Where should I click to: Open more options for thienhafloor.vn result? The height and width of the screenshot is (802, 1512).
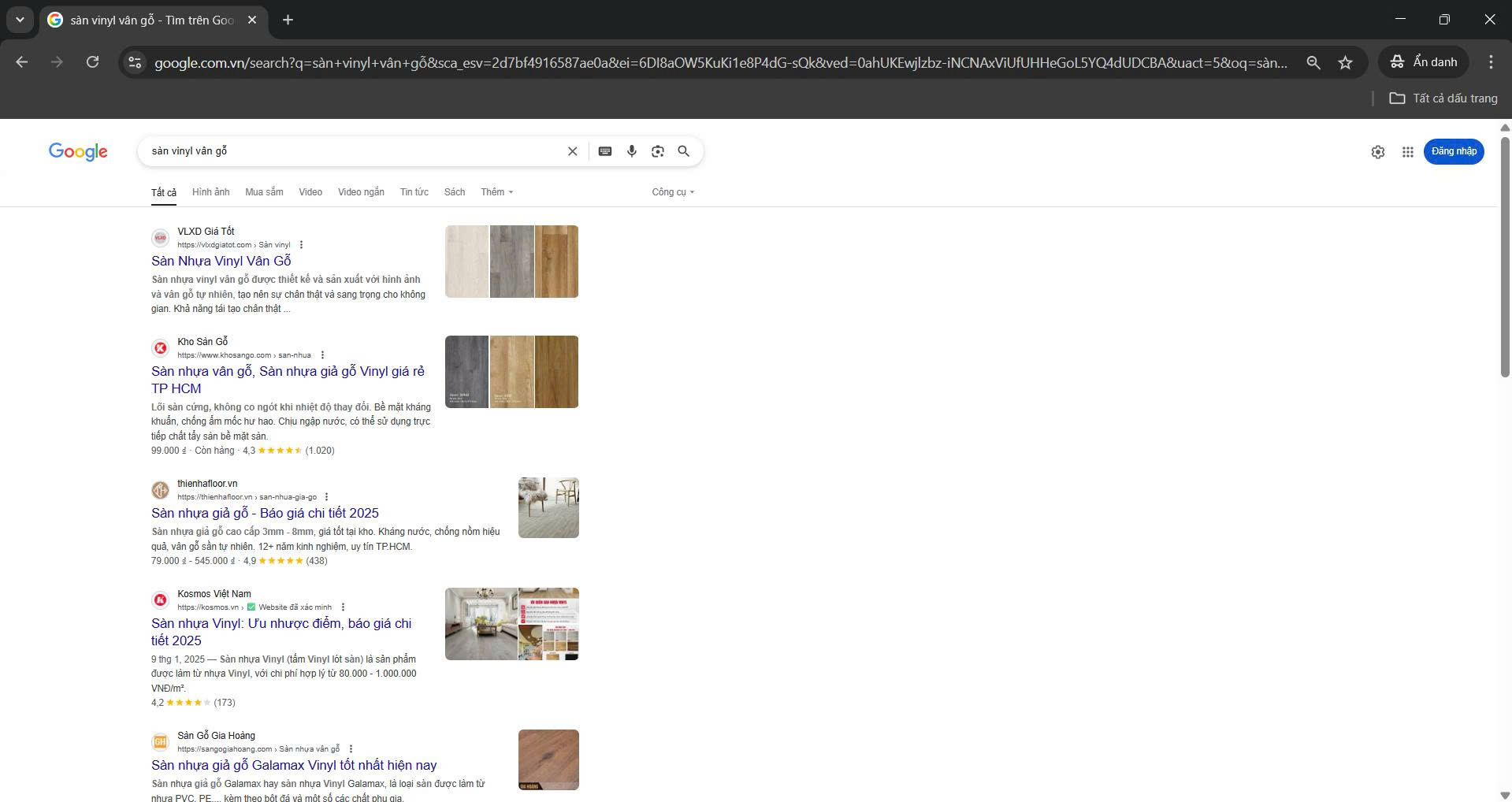point(326,497)
